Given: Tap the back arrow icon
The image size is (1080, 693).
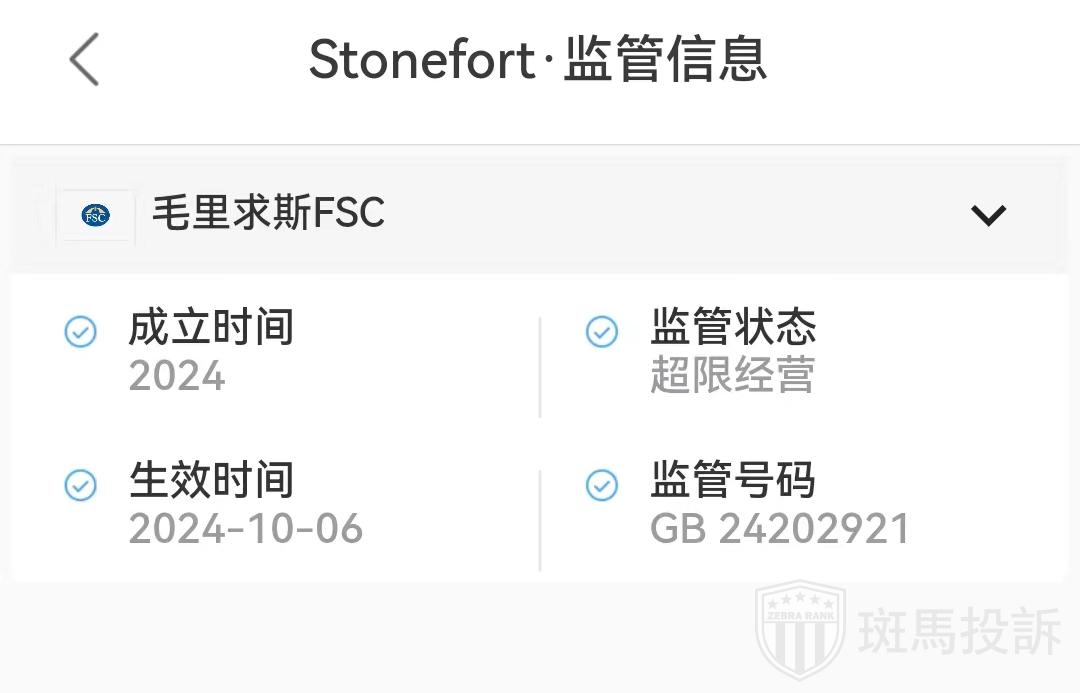Looking at the screenshot, I should pos(84,59).
